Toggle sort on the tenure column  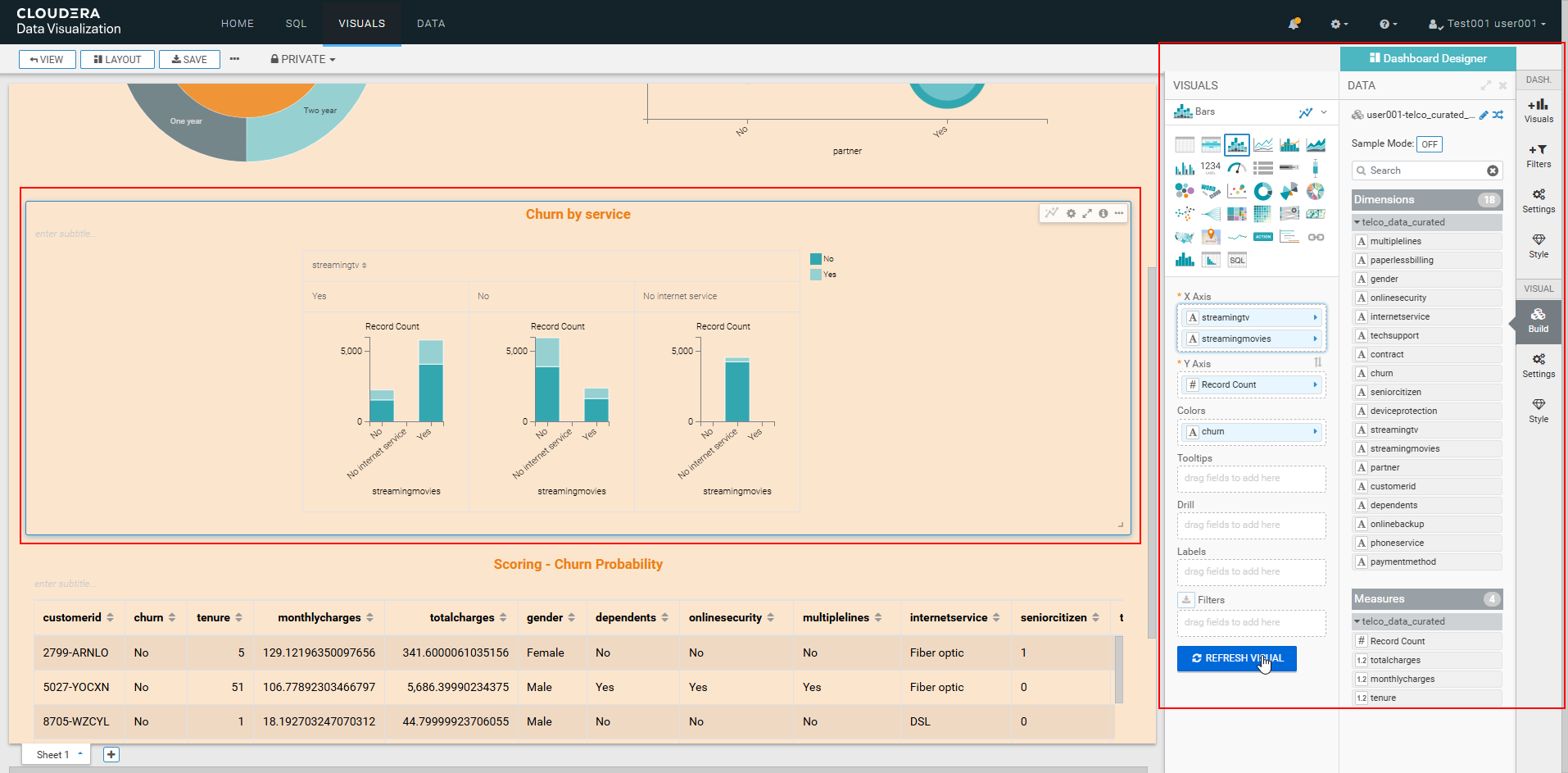click(239, 617)
